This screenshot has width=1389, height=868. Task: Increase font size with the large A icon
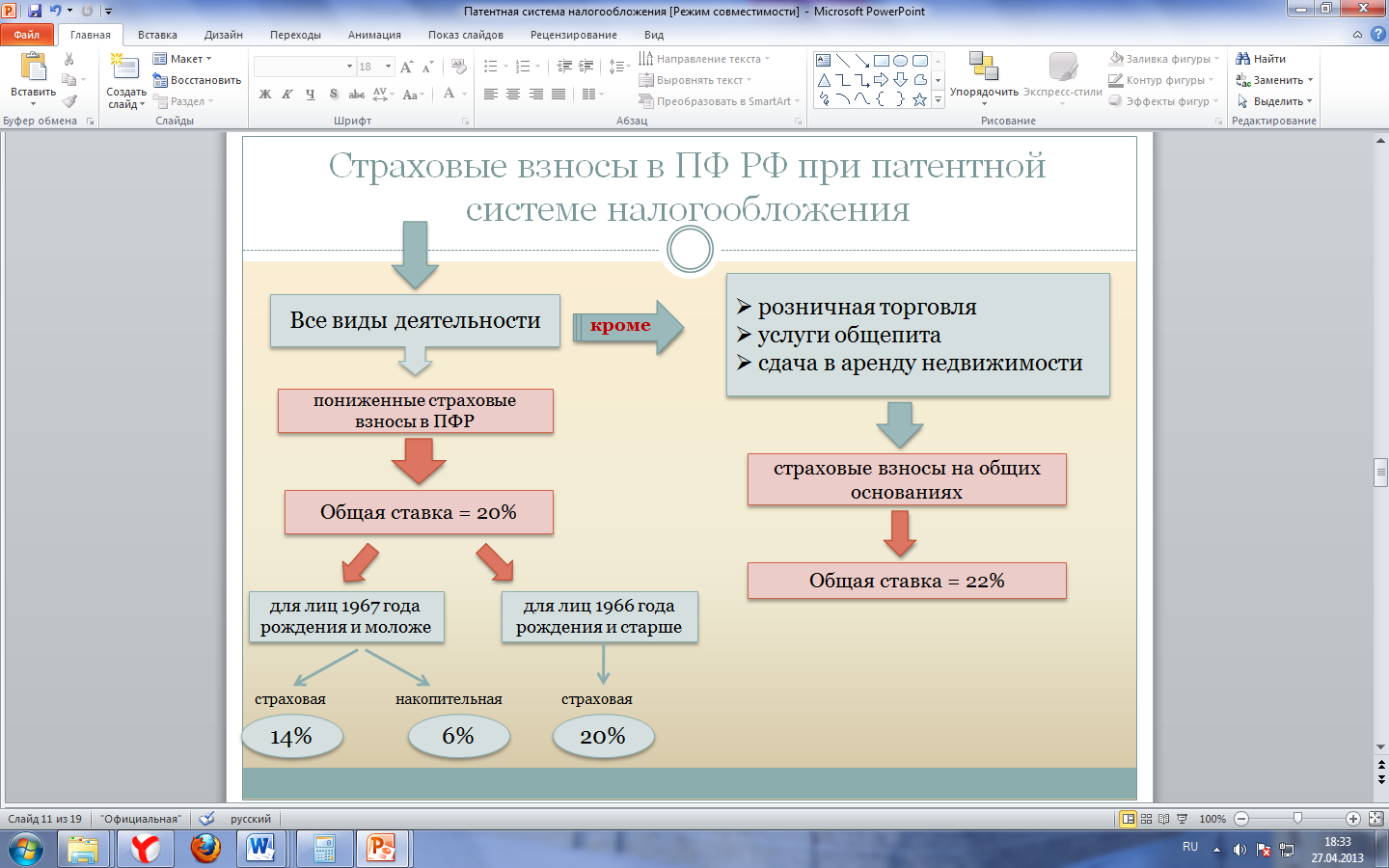pos(406,67)
